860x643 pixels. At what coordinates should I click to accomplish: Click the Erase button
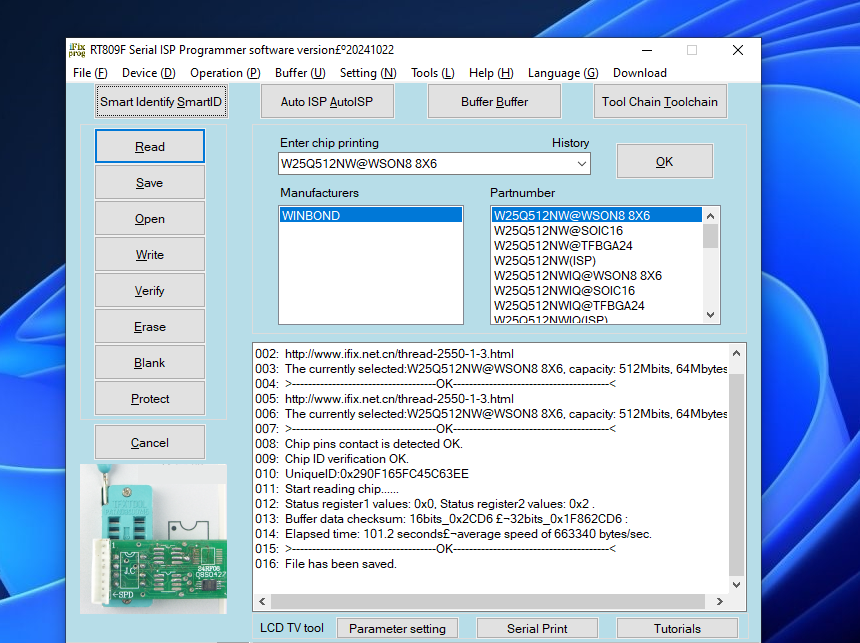coord(150,327)
